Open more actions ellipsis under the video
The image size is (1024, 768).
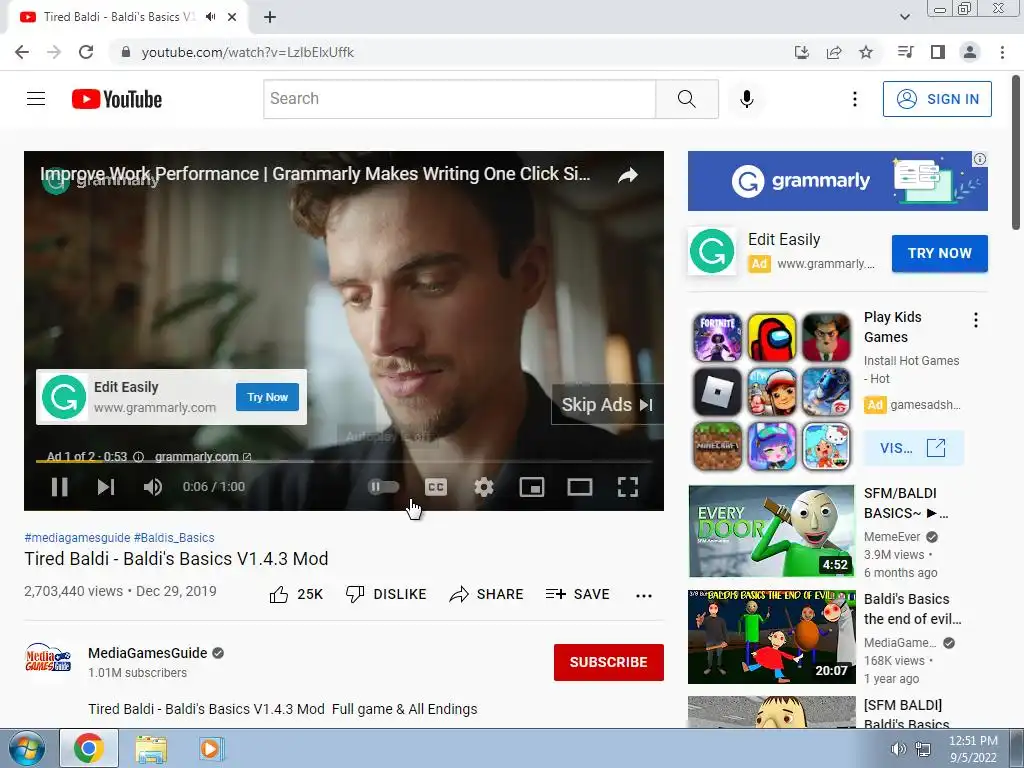tap(644, 596)
